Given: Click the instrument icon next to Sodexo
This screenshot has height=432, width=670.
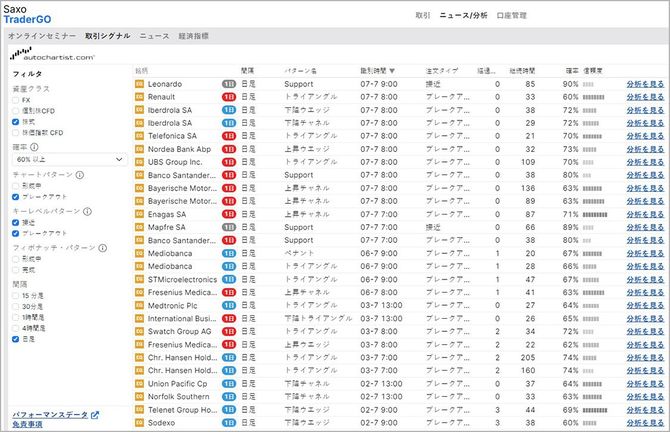Looking at the screenshot, I should pos(139,423).
